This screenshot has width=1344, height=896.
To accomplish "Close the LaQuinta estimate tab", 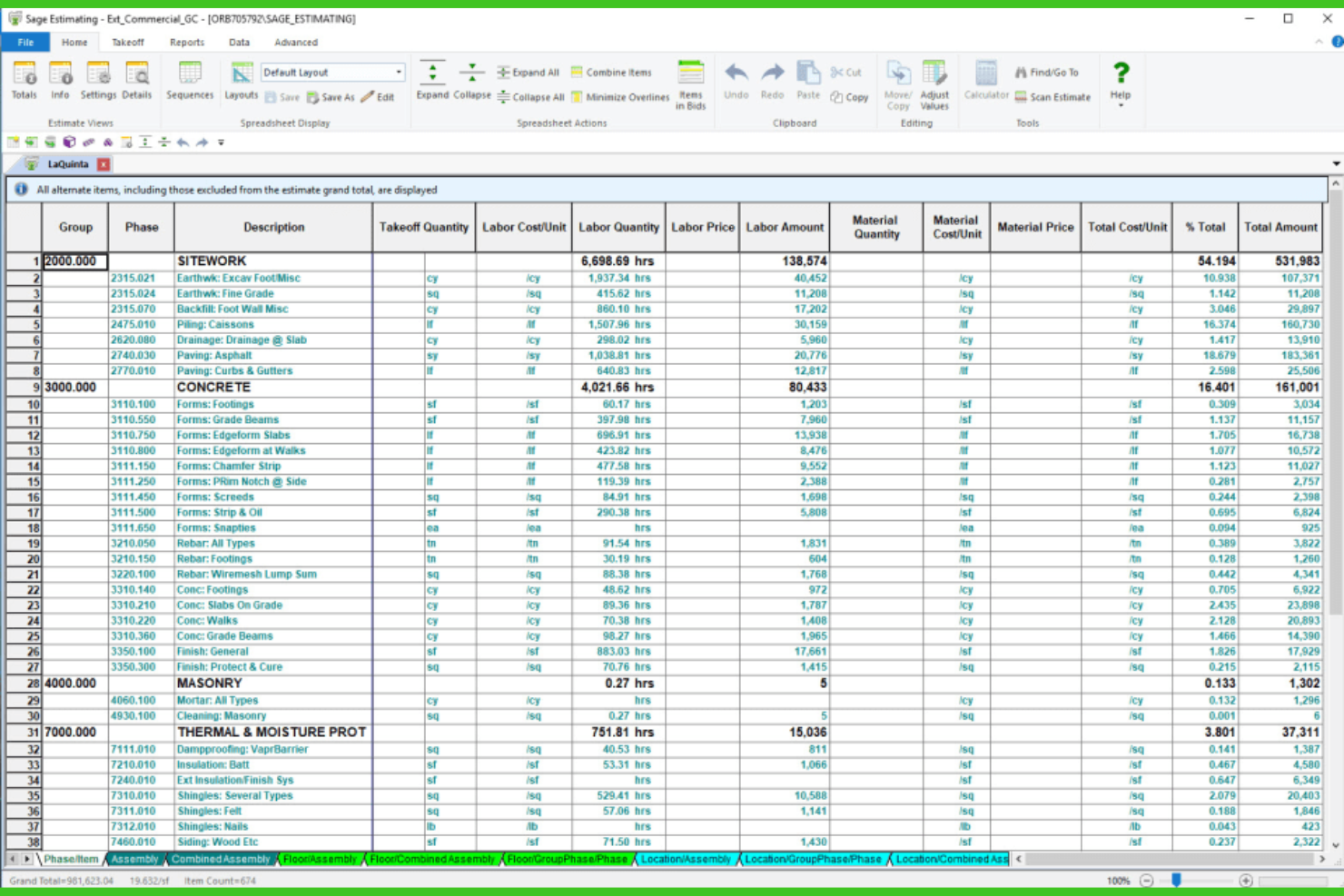I will (104, 164).
